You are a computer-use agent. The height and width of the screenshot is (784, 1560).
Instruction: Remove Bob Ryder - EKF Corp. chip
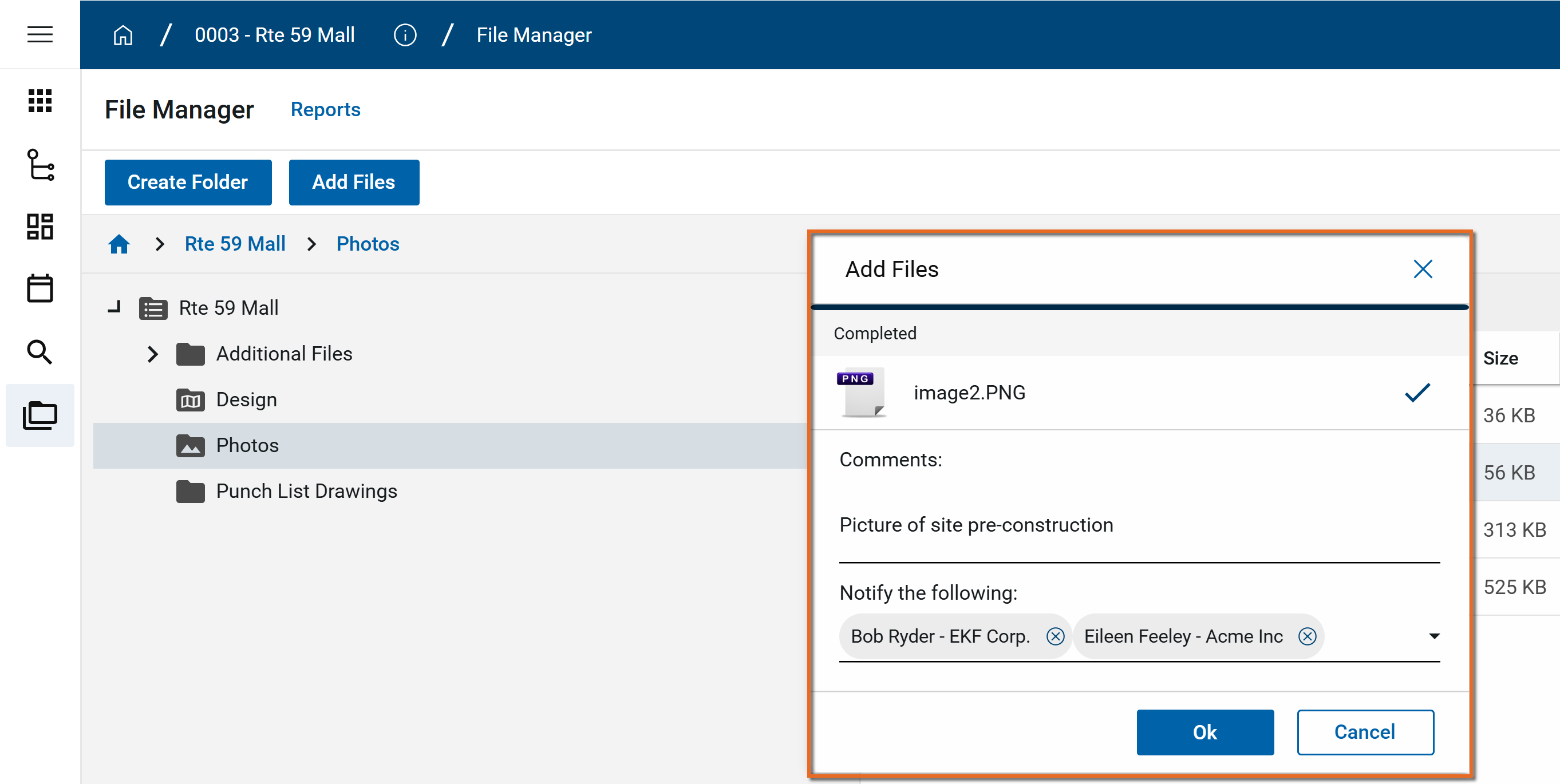tap(1055, 636)
